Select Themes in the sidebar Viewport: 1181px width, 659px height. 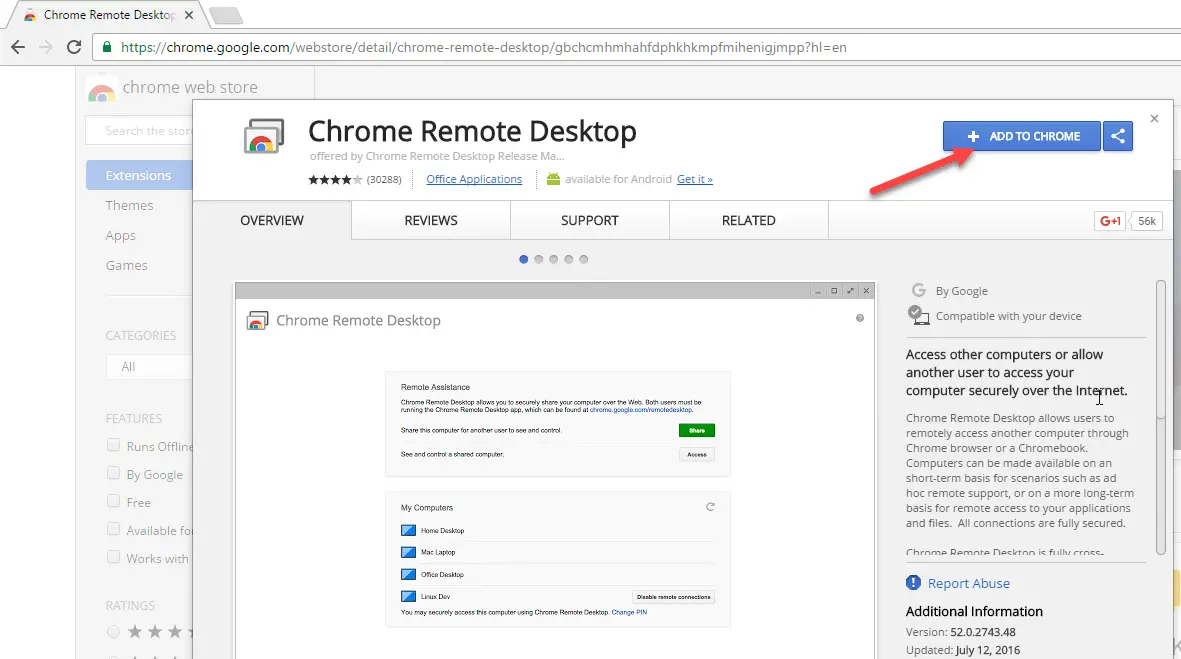(130, 205)
